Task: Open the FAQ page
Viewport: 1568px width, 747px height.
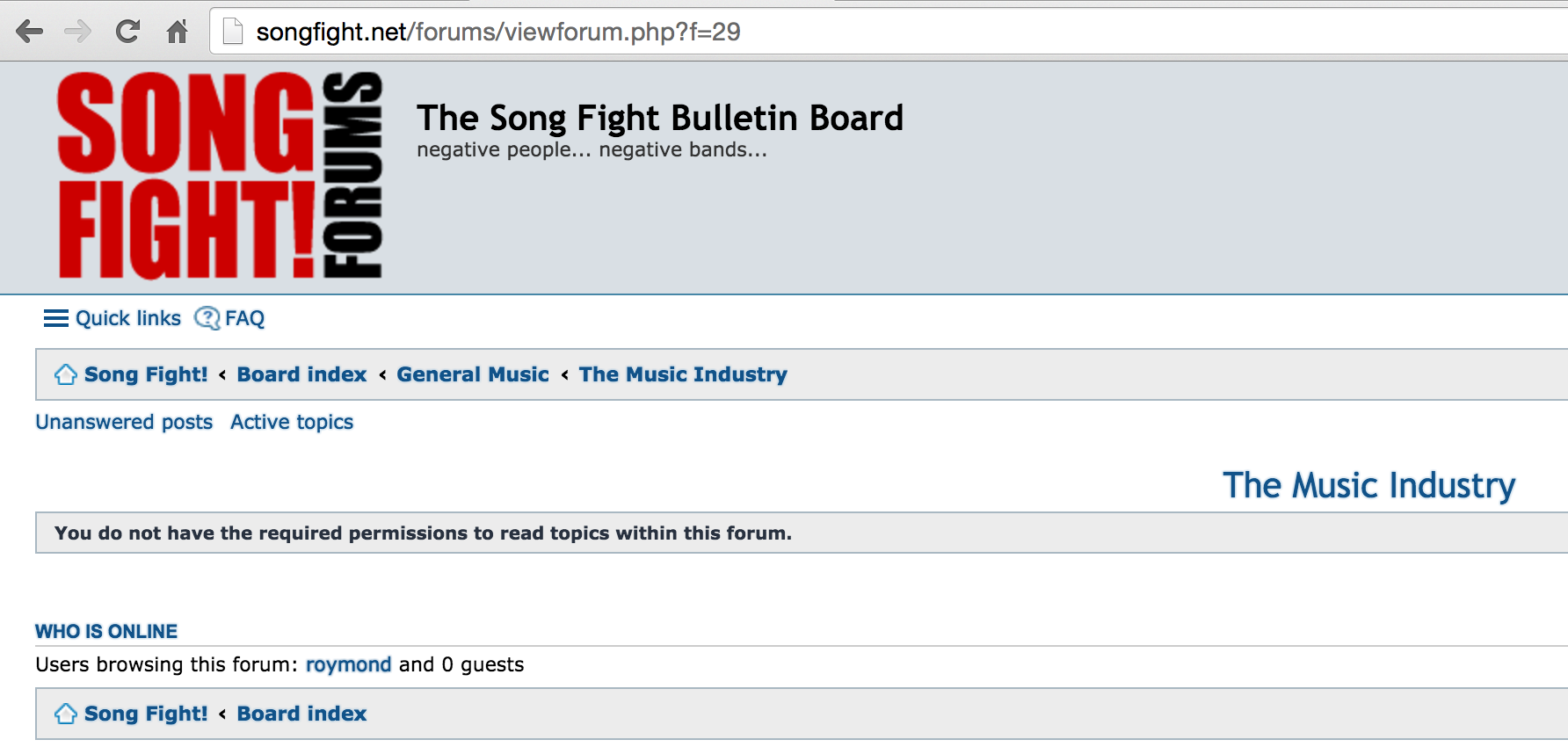Action: [x=244, y=318]
